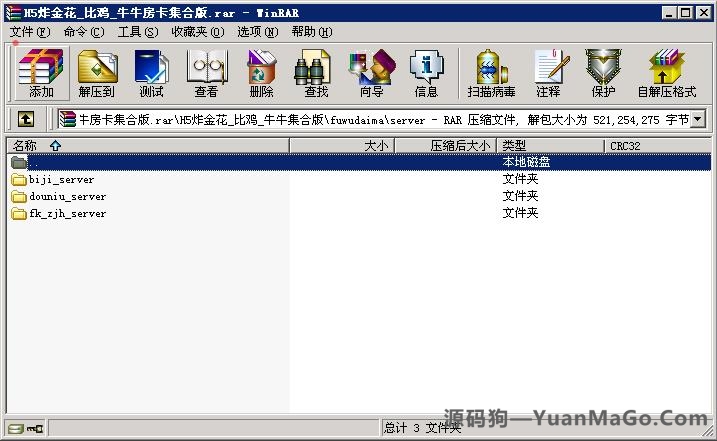Sort by 类型 column header
Image resolution: width=717 pixels, height=441 pixels.
point(551,146)
